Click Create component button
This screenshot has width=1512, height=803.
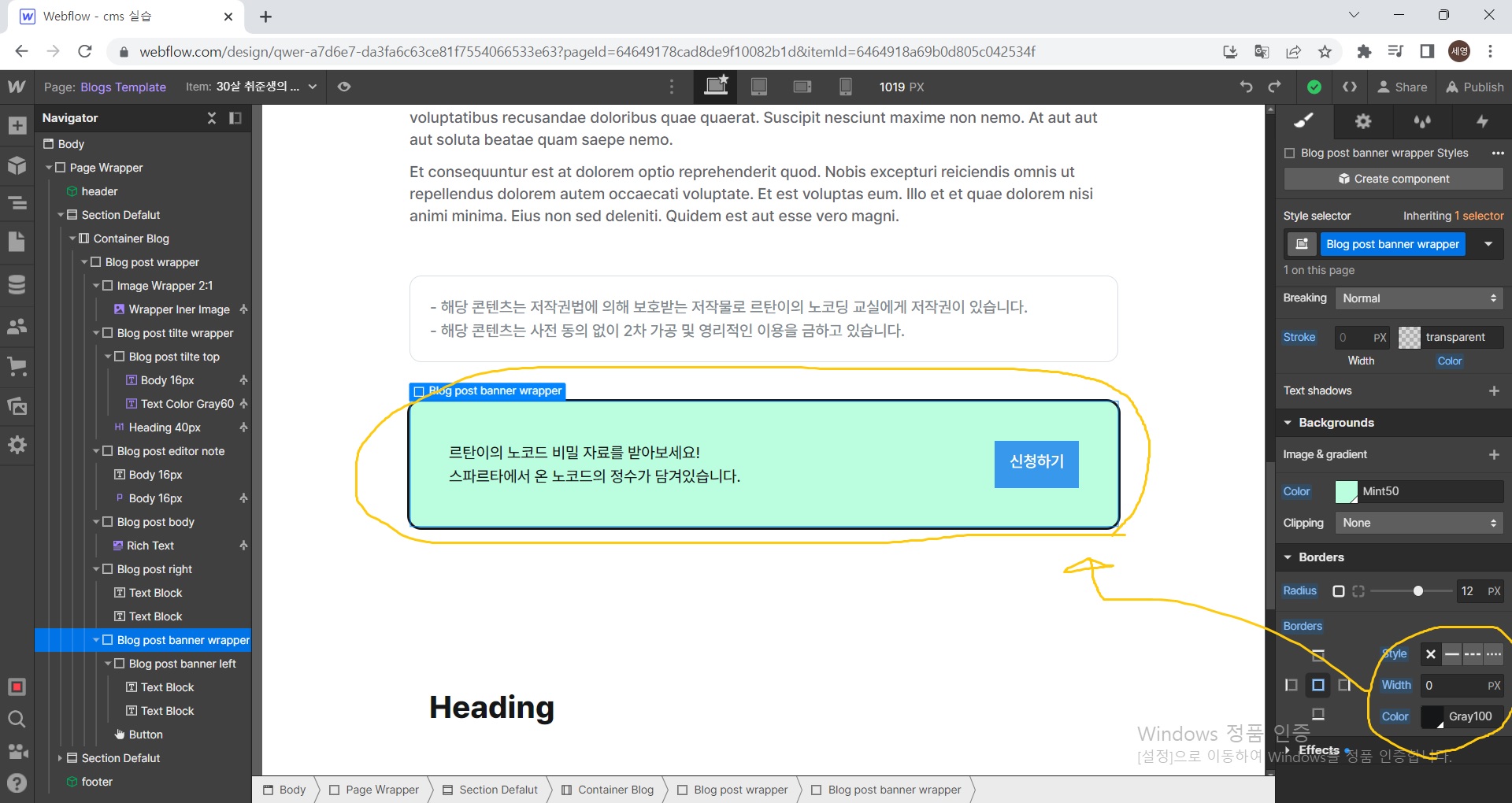(1393, 179)
